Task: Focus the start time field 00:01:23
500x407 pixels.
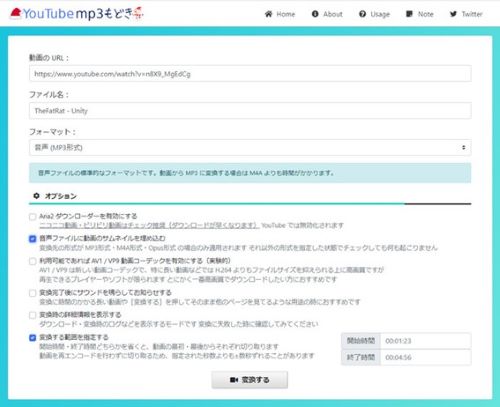Action: (426, 341)
